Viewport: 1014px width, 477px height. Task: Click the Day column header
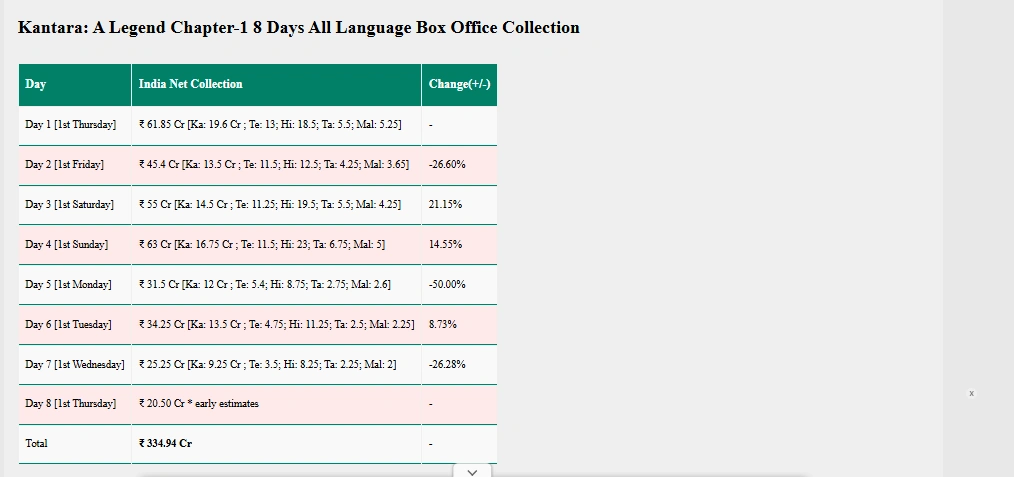tap(36, 84)
